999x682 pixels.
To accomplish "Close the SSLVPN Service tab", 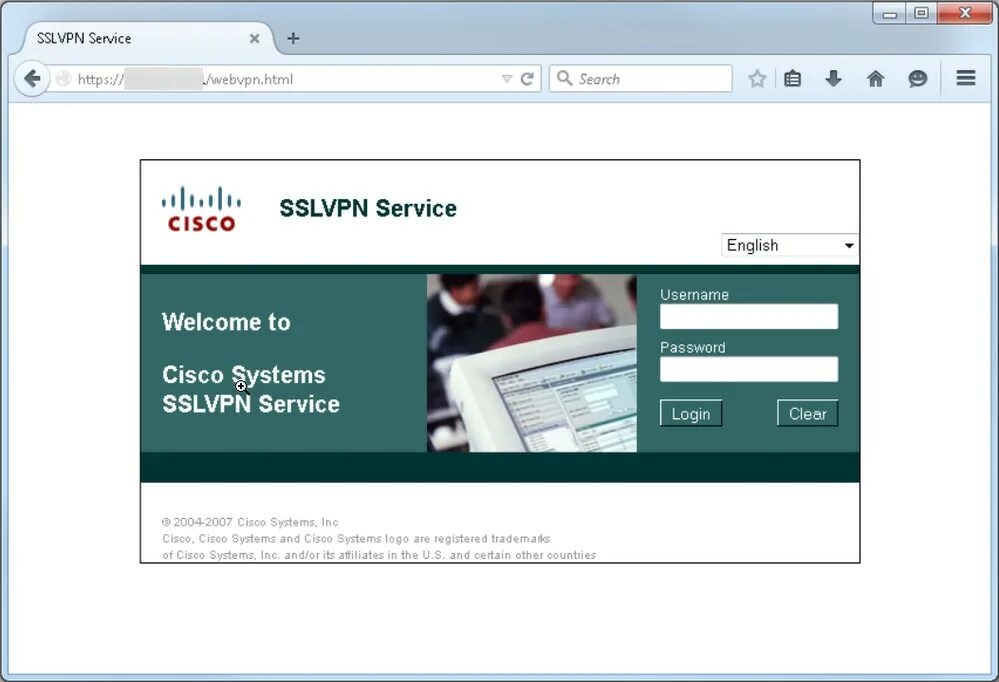I will 254,38.
